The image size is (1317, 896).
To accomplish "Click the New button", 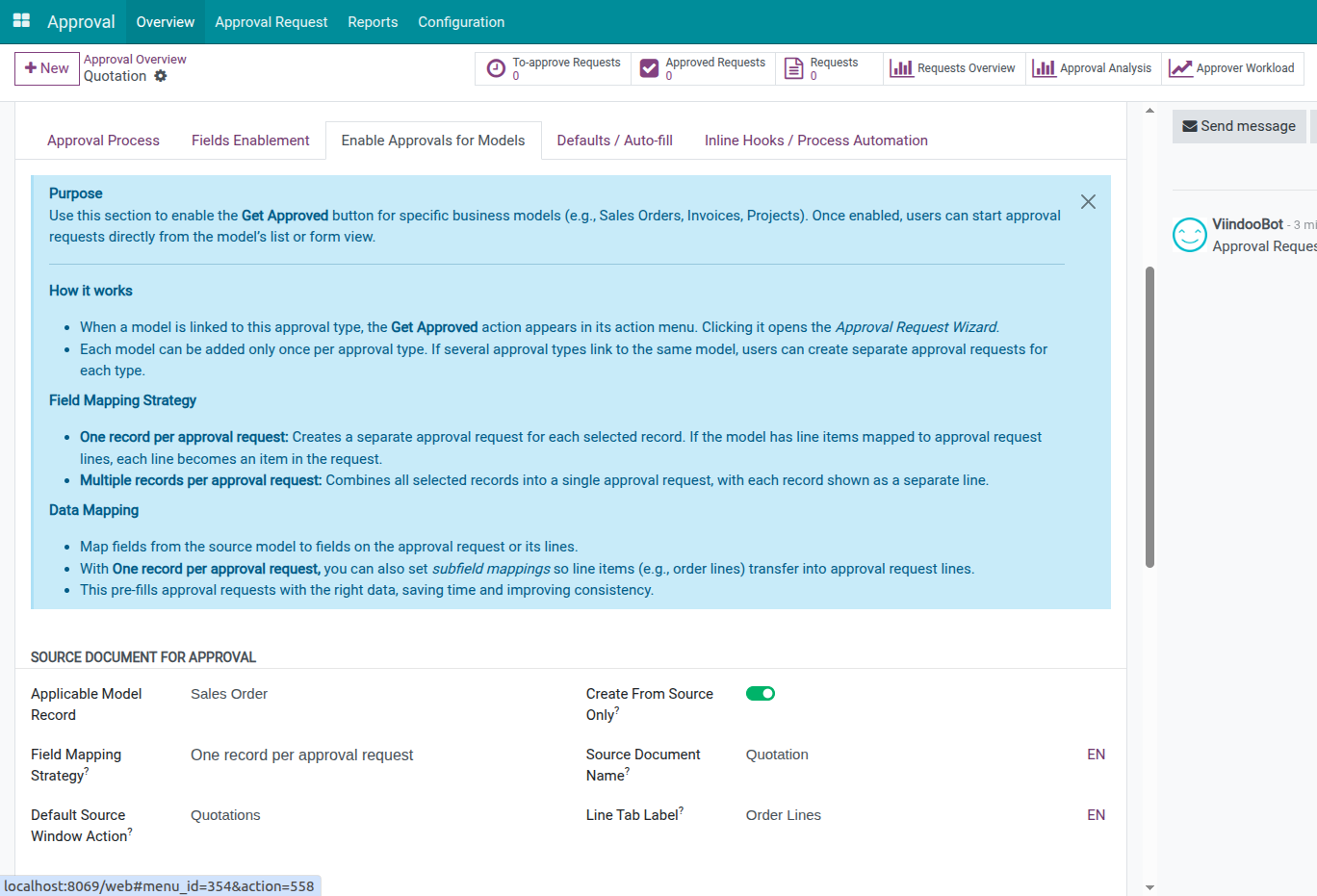I will pyautogui.click(x=47, y=68).
